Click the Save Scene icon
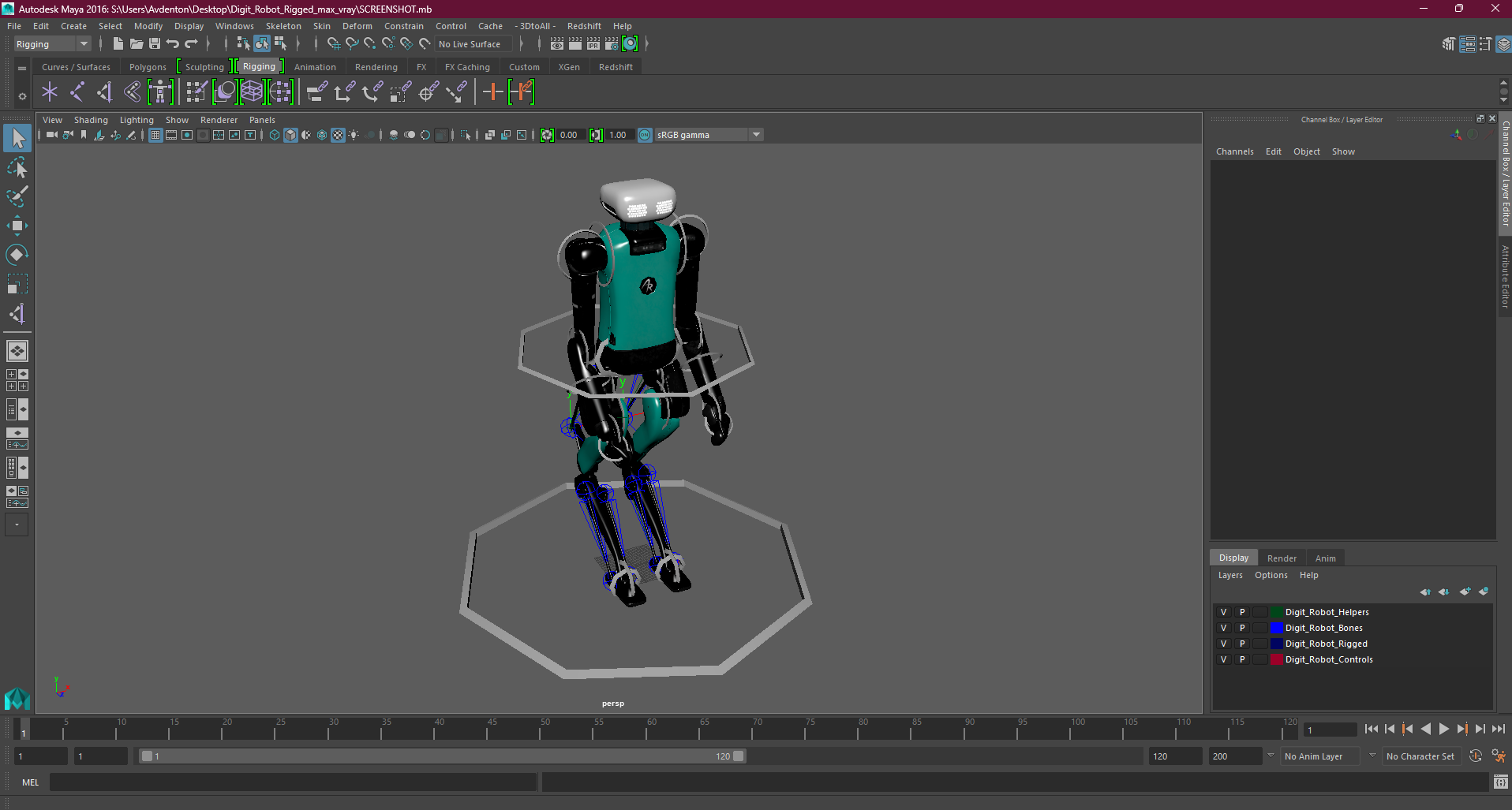1512x810 pixels. 155,44
